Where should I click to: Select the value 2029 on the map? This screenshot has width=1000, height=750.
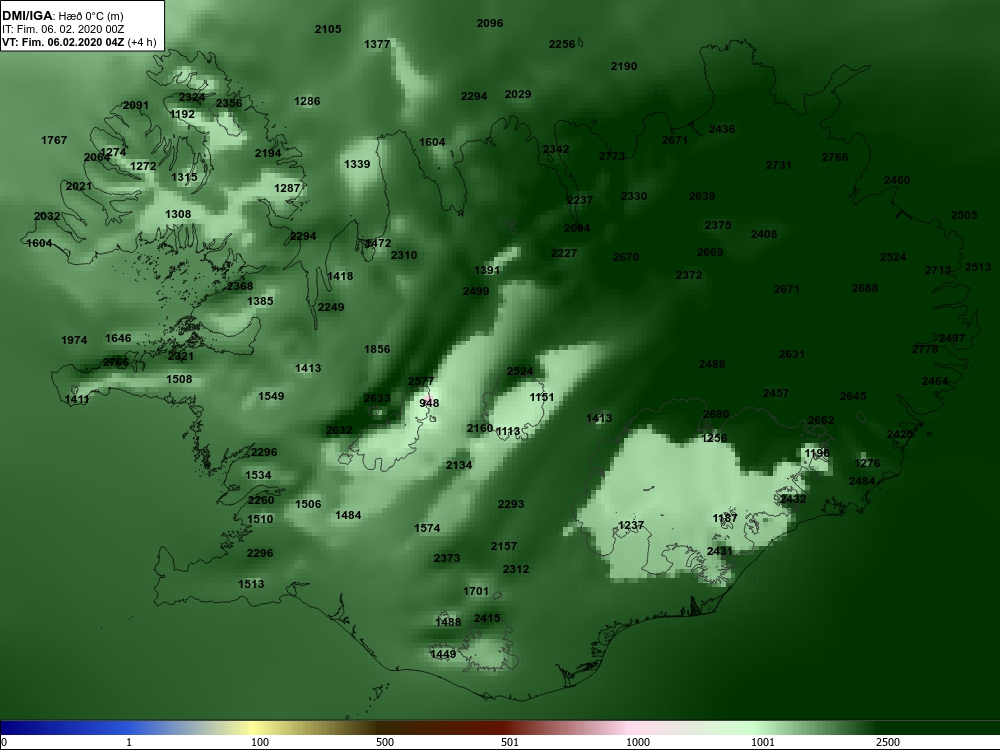[518, 94]
